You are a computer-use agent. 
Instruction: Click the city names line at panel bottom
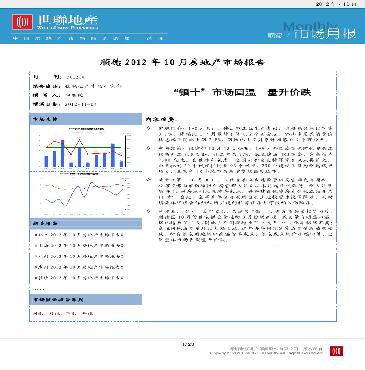63,313
